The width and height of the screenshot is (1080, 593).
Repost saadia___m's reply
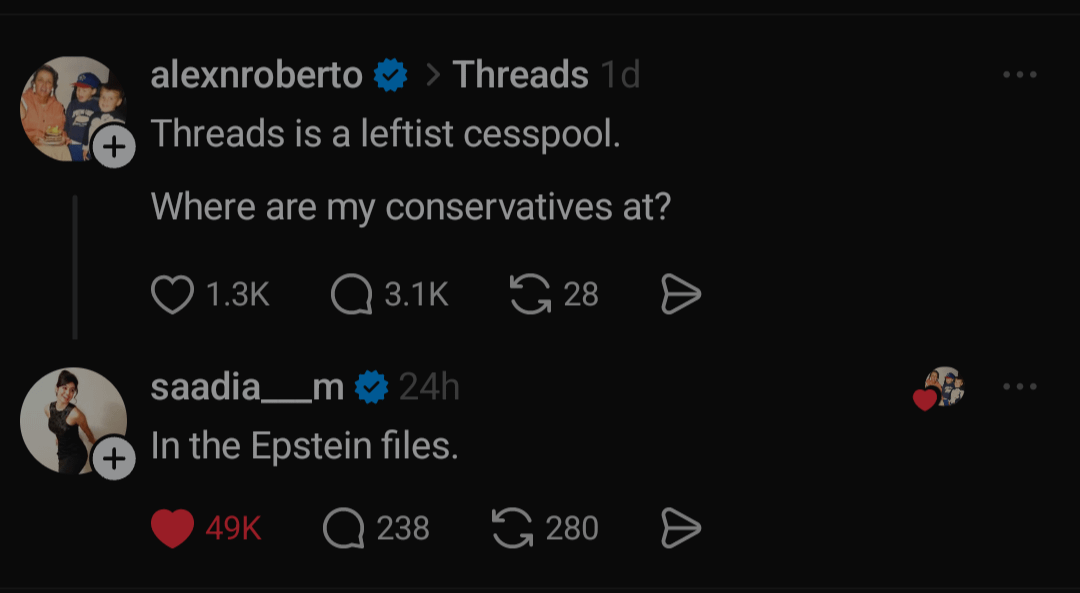coord(513,528)
